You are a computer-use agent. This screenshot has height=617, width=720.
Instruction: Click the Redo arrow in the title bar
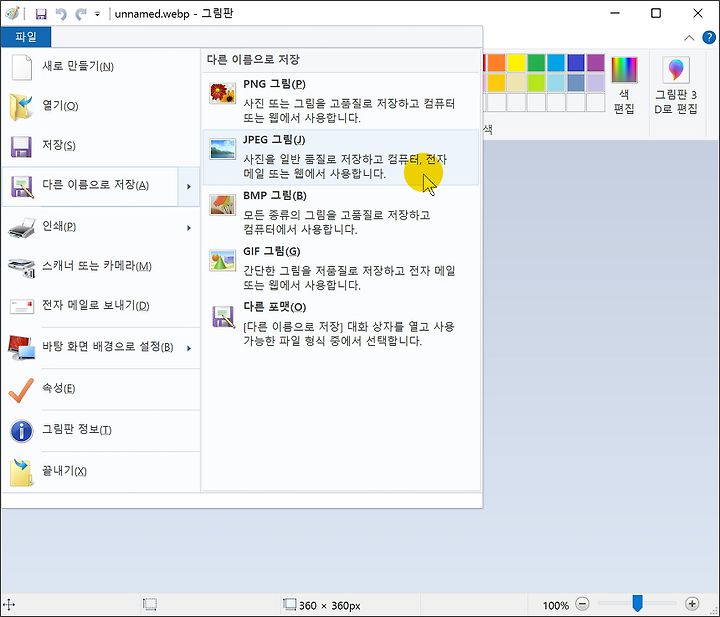tap(81, 14)
